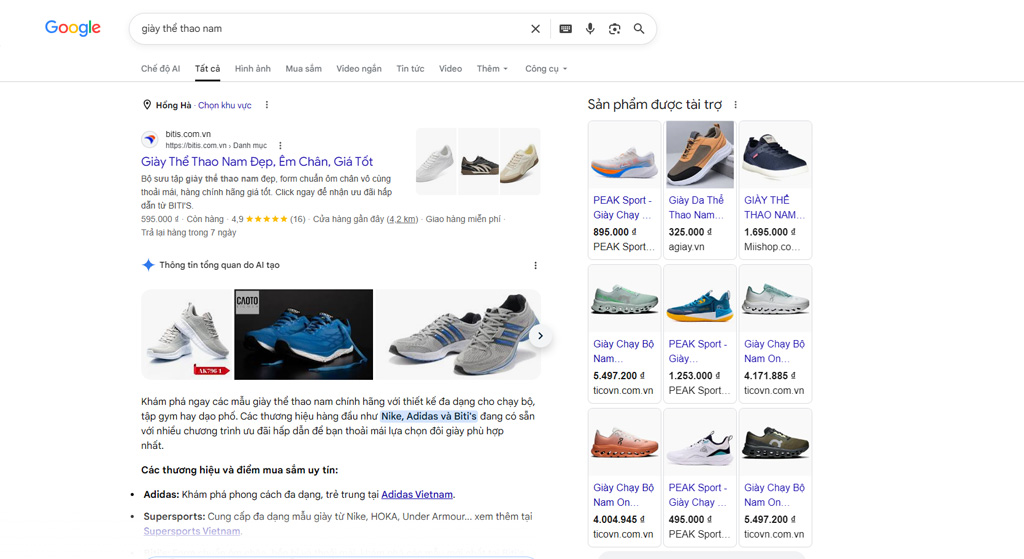Open the 4.171.885 đ ticovn product
1024x559 pixels.
[775, 334]
